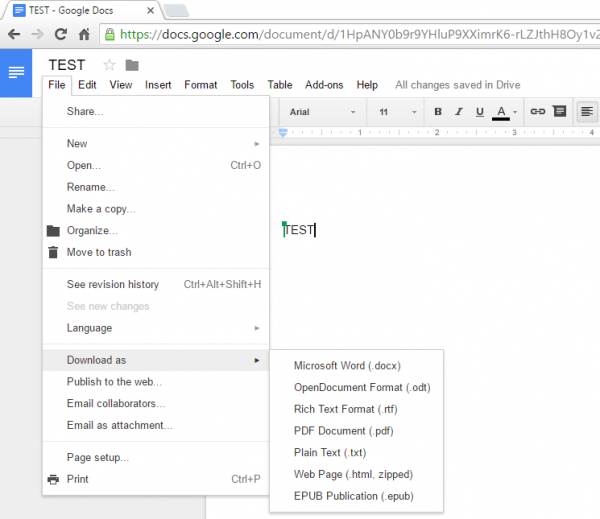
Task: Click the browser forward arrow
Action: pyautogui.click(x=37, y=34)
